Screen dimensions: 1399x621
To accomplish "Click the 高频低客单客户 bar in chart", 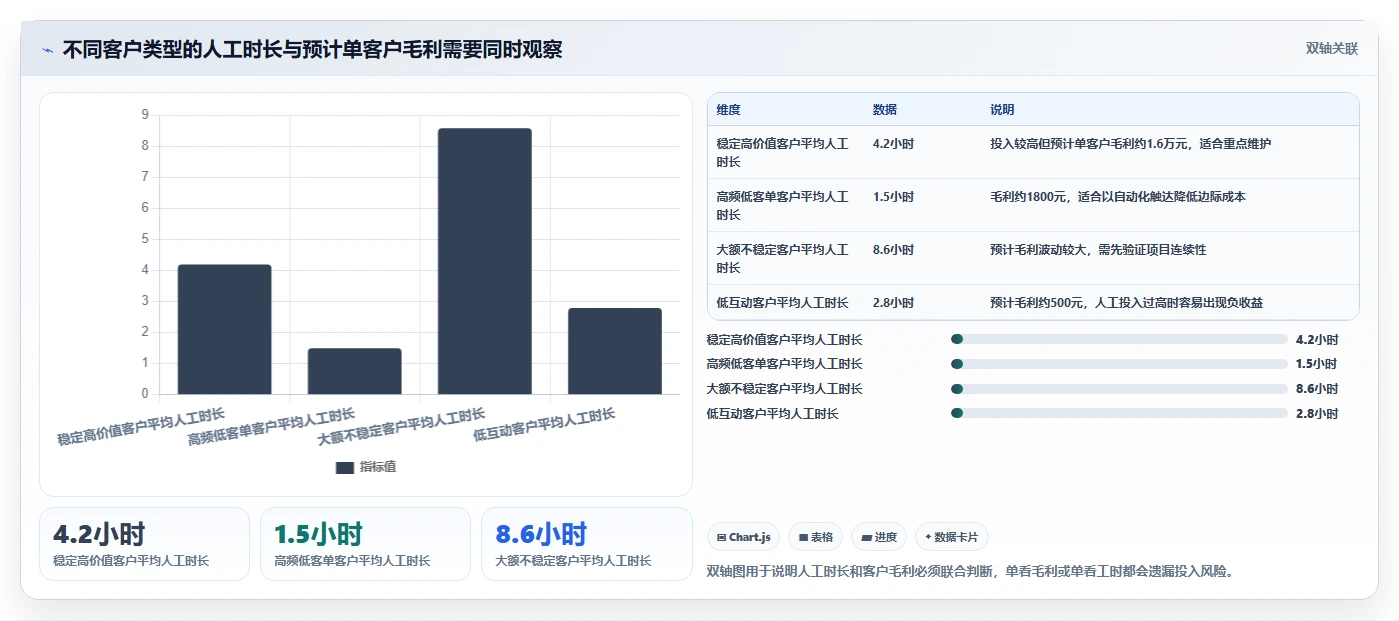I will point(355,371).
